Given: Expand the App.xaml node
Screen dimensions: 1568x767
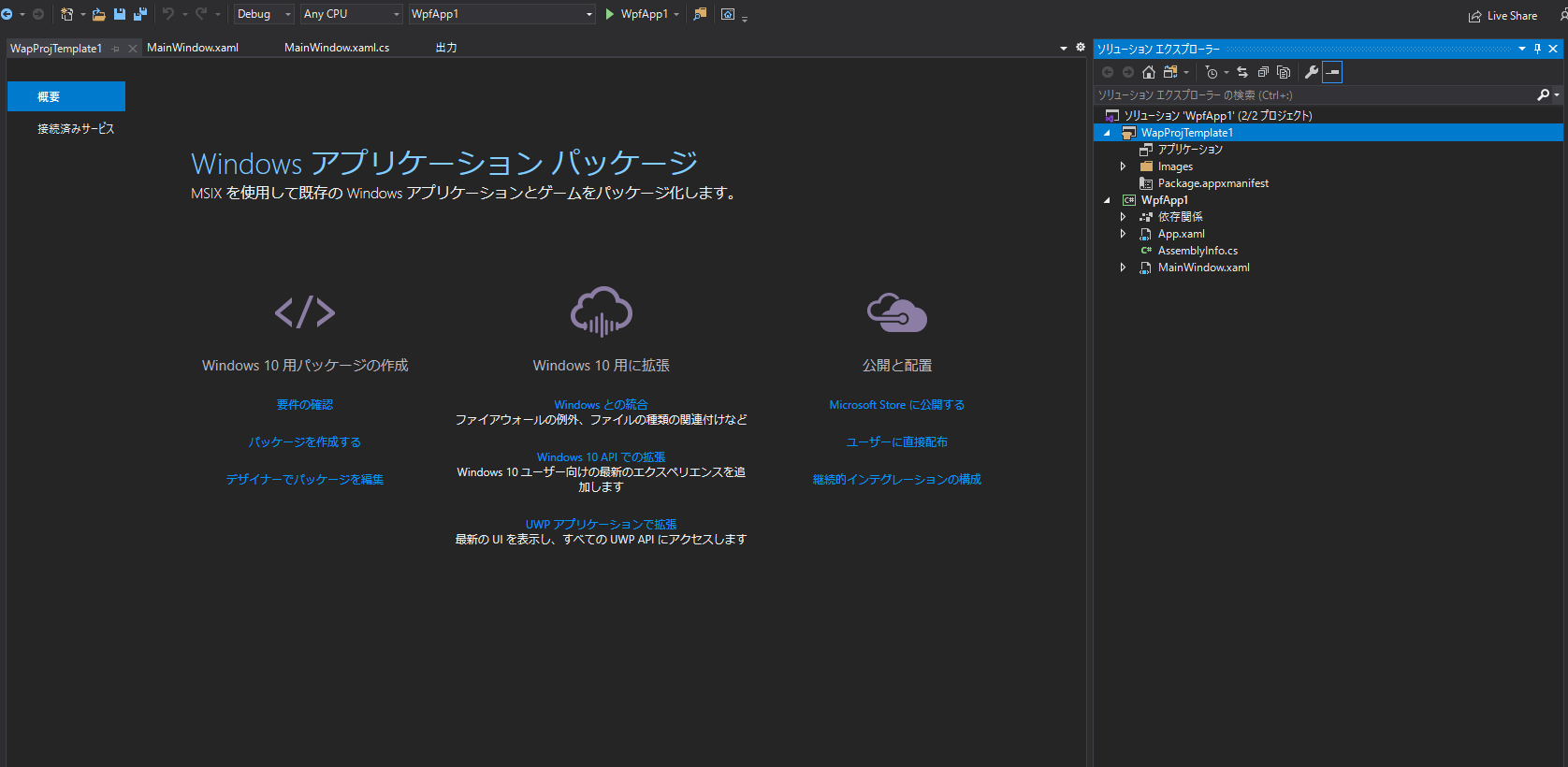Looking at the screenshot, I should 1124,234.
